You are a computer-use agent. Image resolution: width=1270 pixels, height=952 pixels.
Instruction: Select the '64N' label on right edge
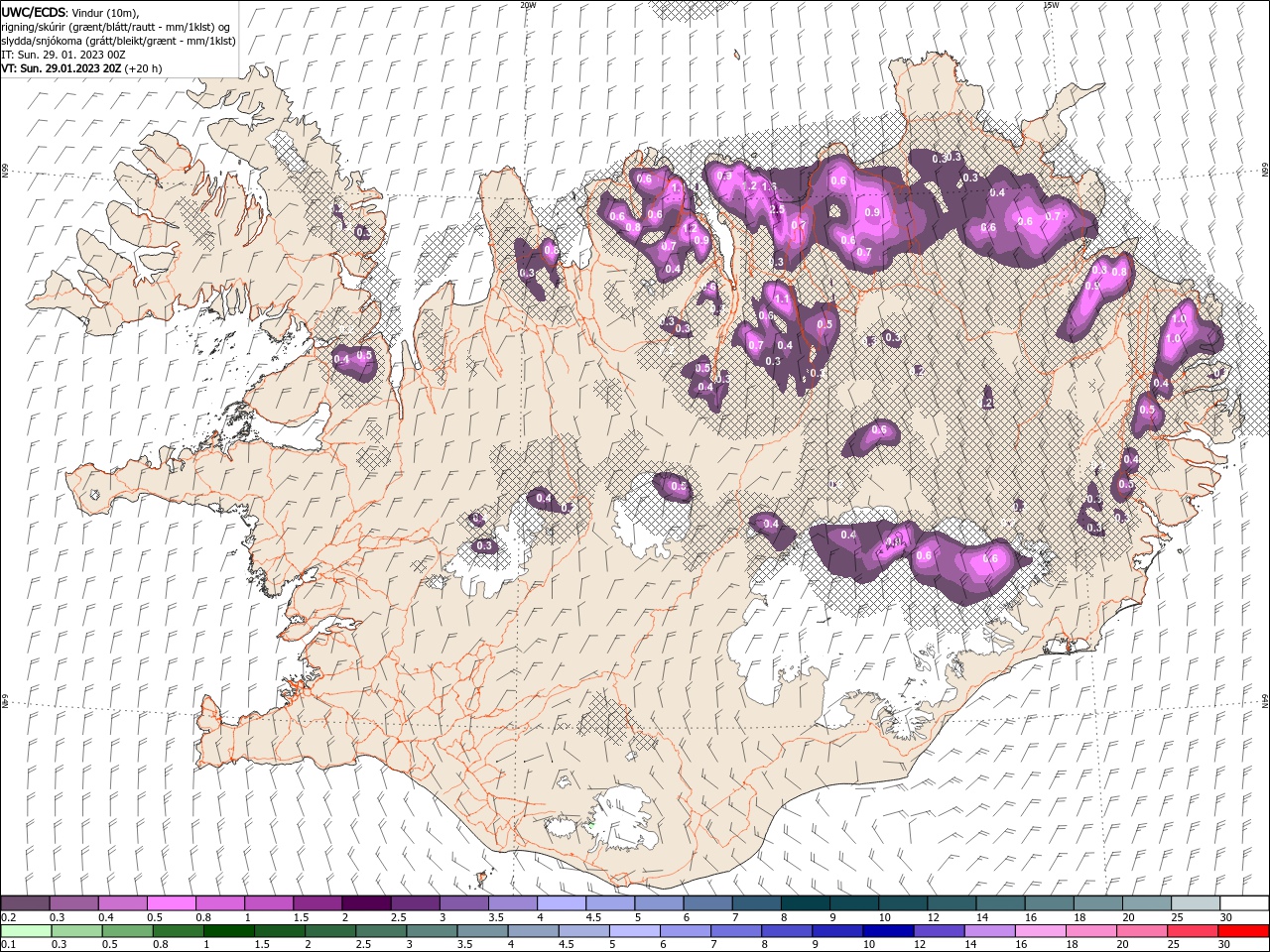click(x=1265, y=700)
